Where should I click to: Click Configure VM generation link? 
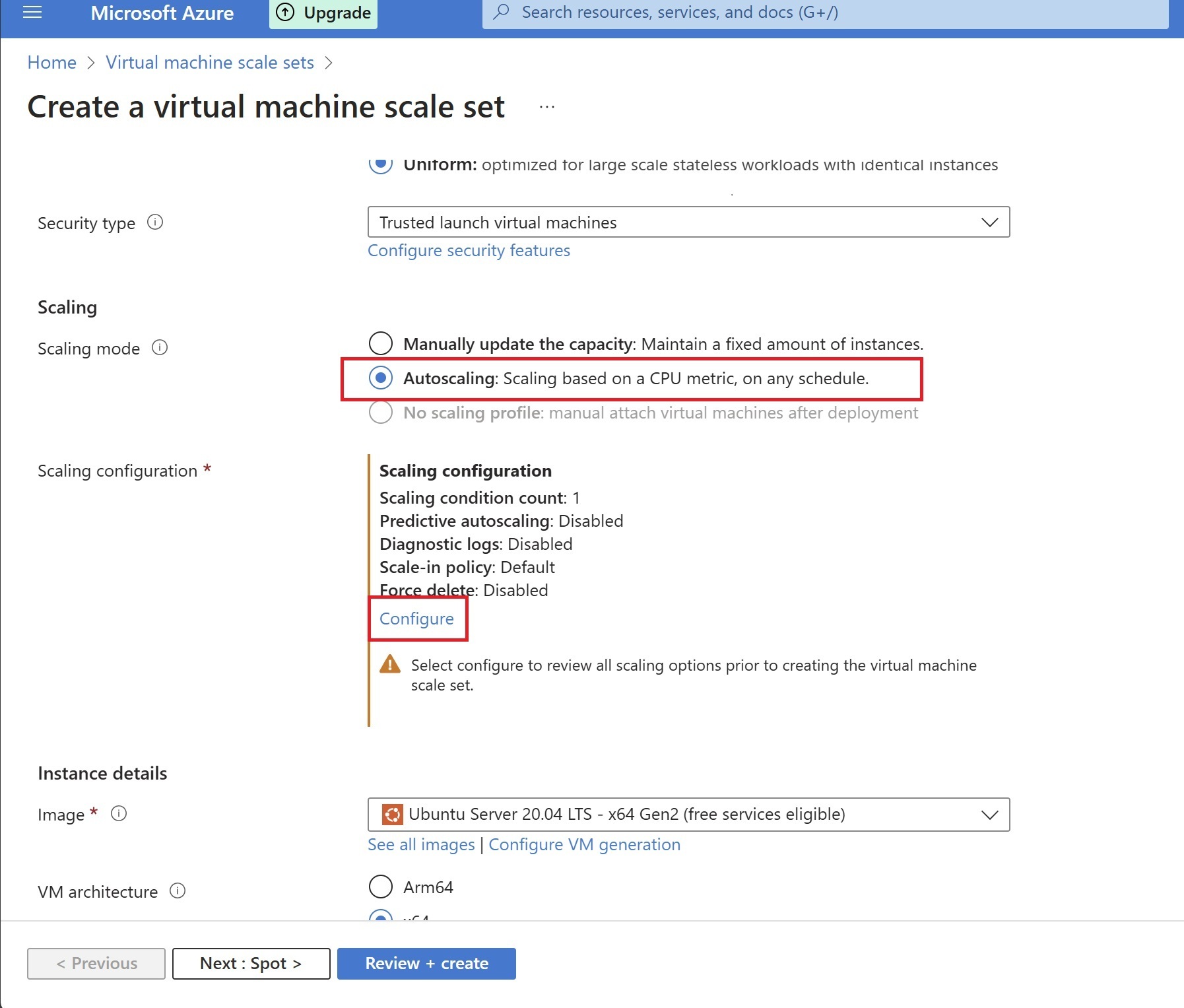(x=584, y=844)
